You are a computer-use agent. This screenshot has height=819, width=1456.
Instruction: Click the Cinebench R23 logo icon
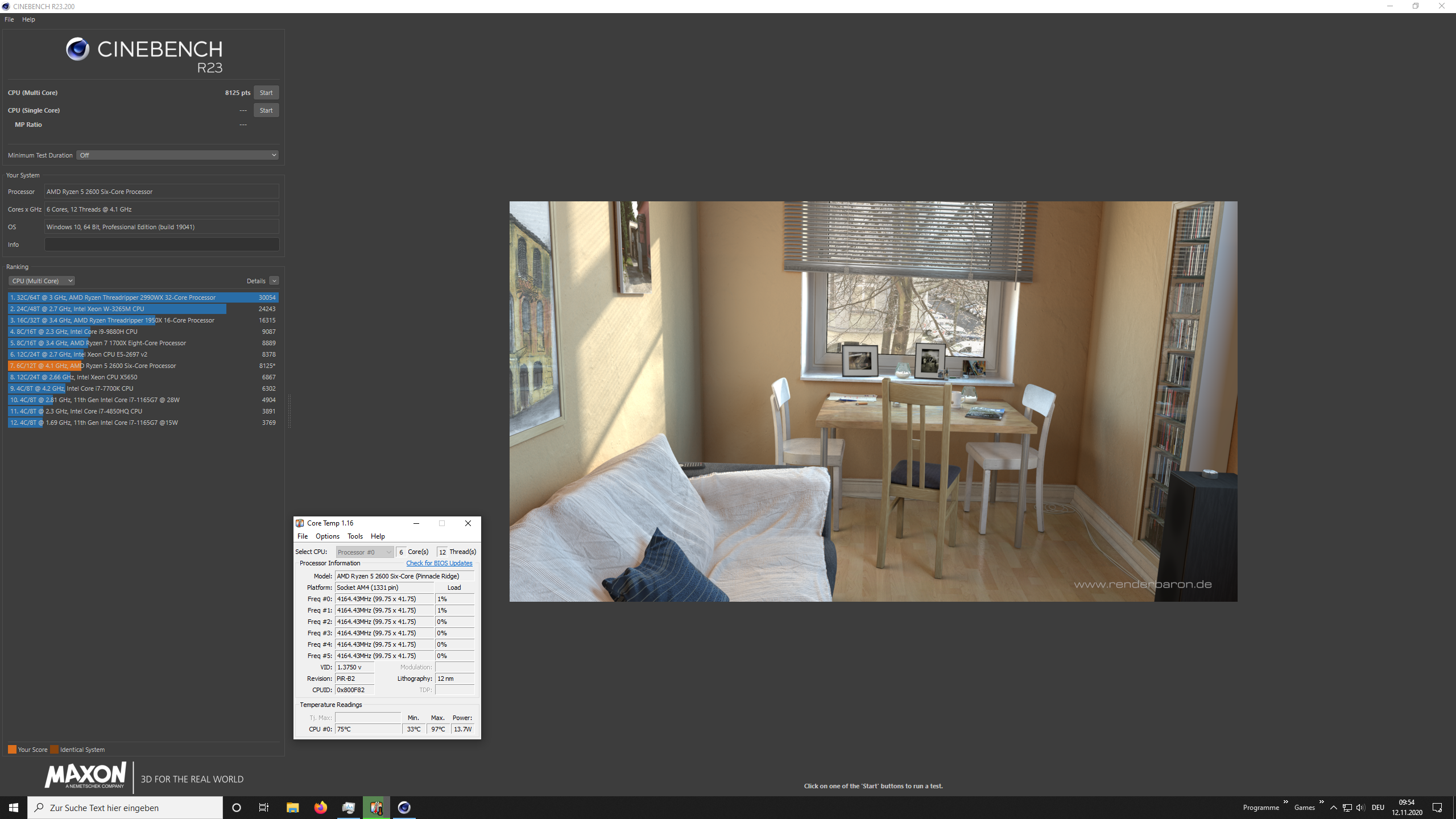pos(77,49)
